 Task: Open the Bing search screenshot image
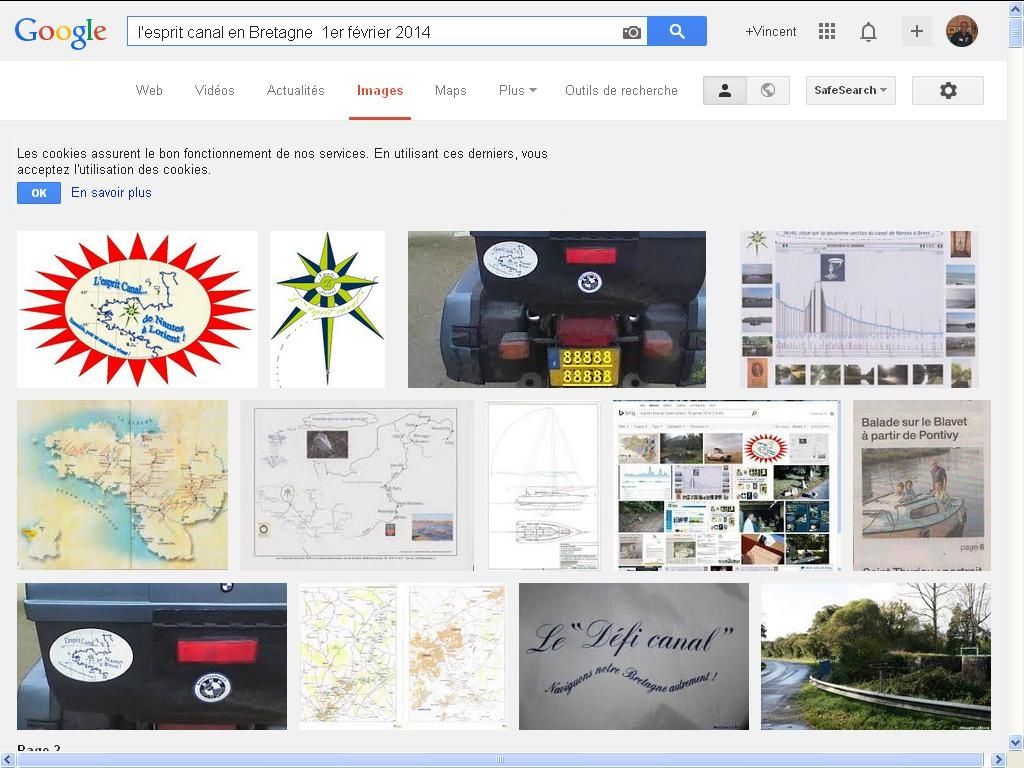[726, 485]
